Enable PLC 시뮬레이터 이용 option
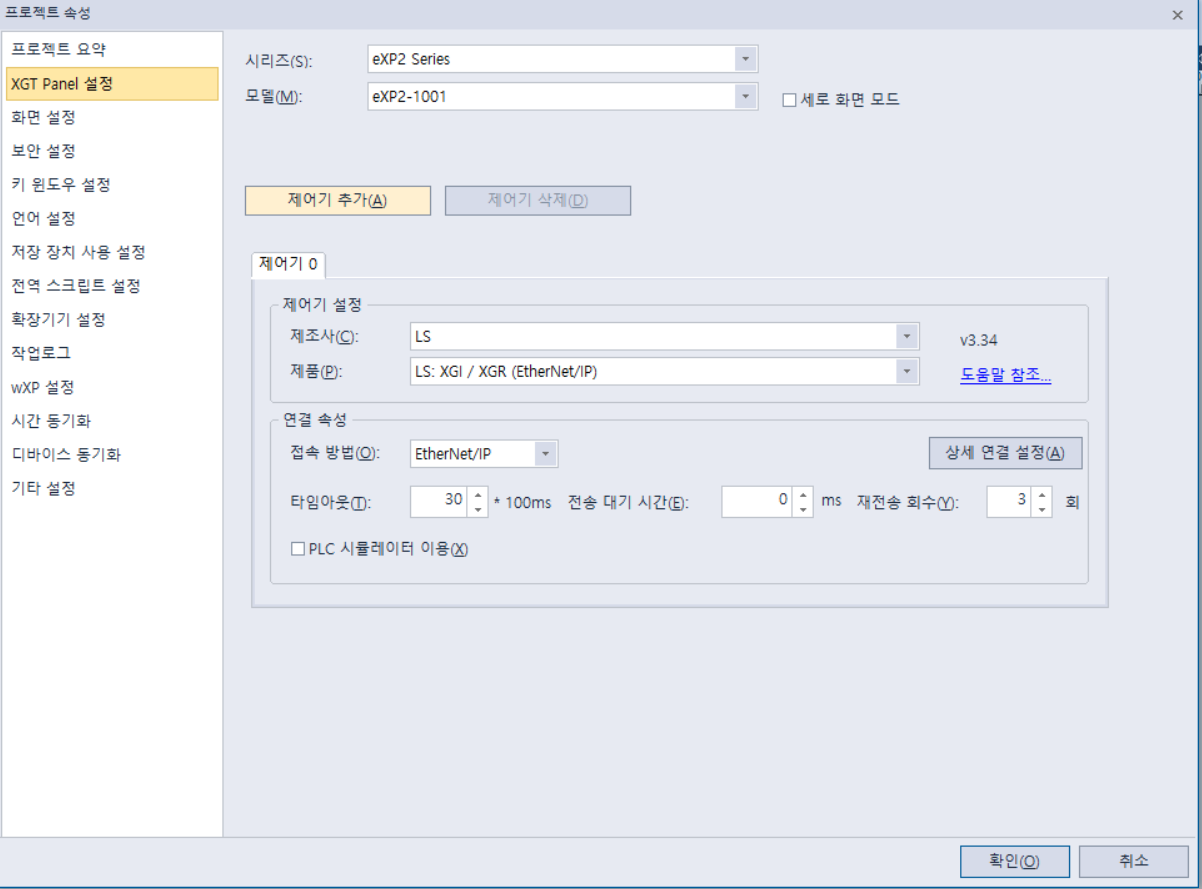This screenshot has height=889, width=1202. [x=297, y=548]
